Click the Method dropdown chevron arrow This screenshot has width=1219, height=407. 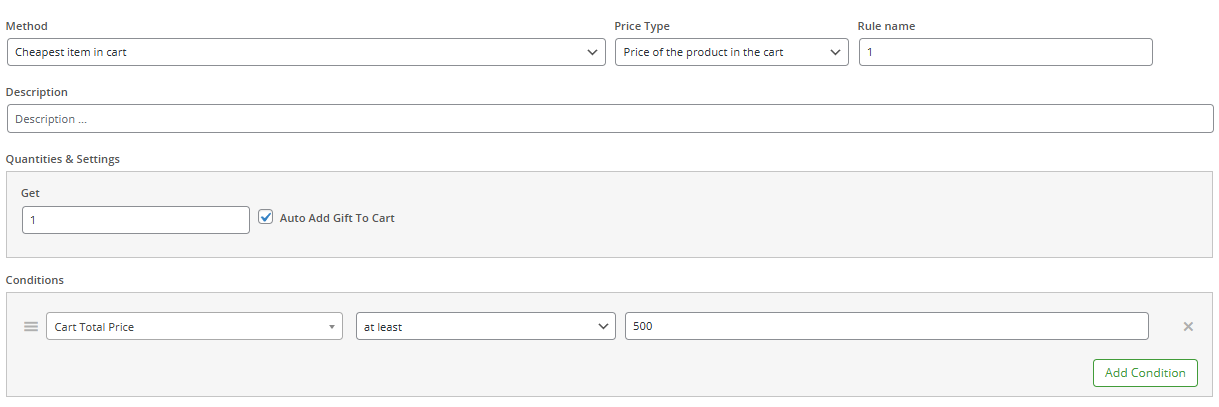[593, 53]
